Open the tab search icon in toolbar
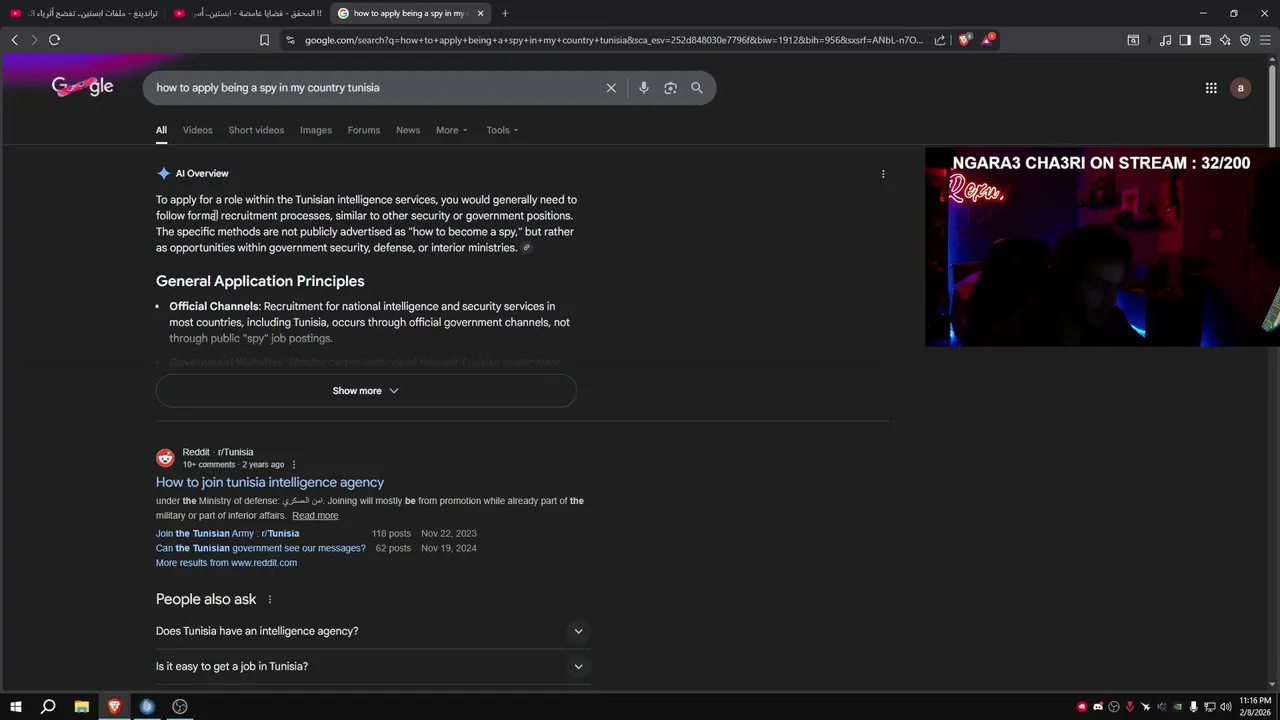The width and height of the screenshot is (1280, 720). tap(1133, 40)
